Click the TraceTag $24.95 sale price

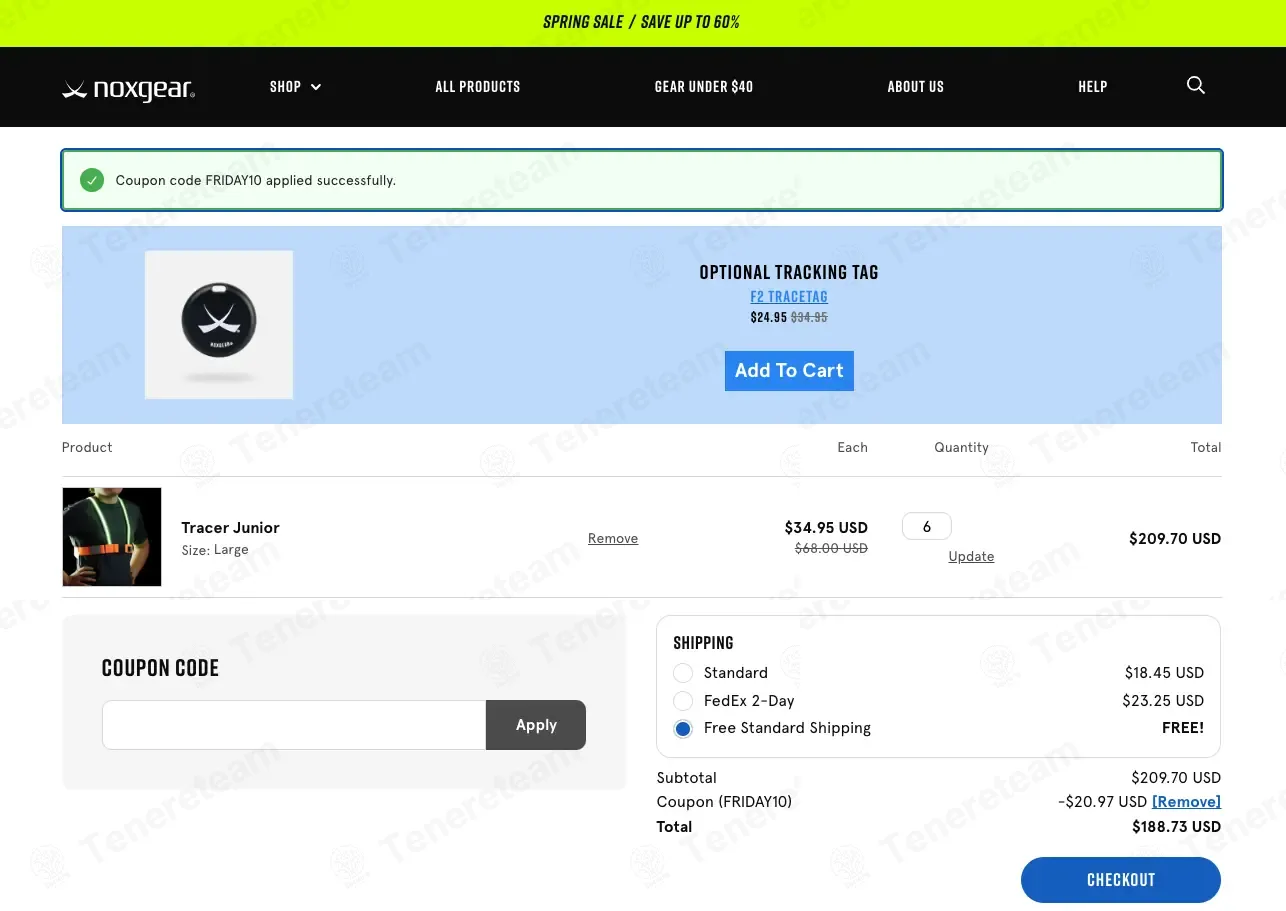[x=769, y=318]
